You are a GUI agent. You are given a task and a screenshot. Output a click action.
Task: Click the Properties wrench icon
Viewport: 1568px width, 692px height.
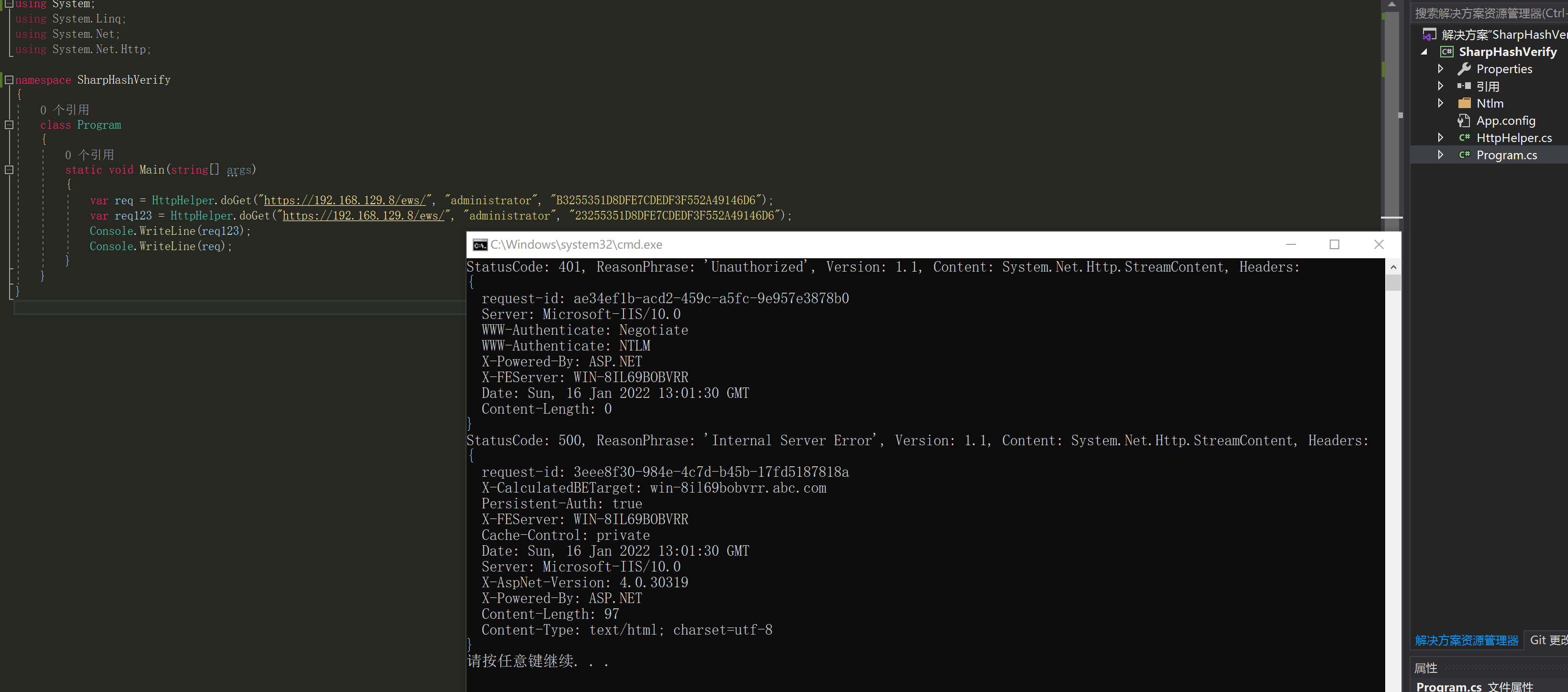[1464, 69]
